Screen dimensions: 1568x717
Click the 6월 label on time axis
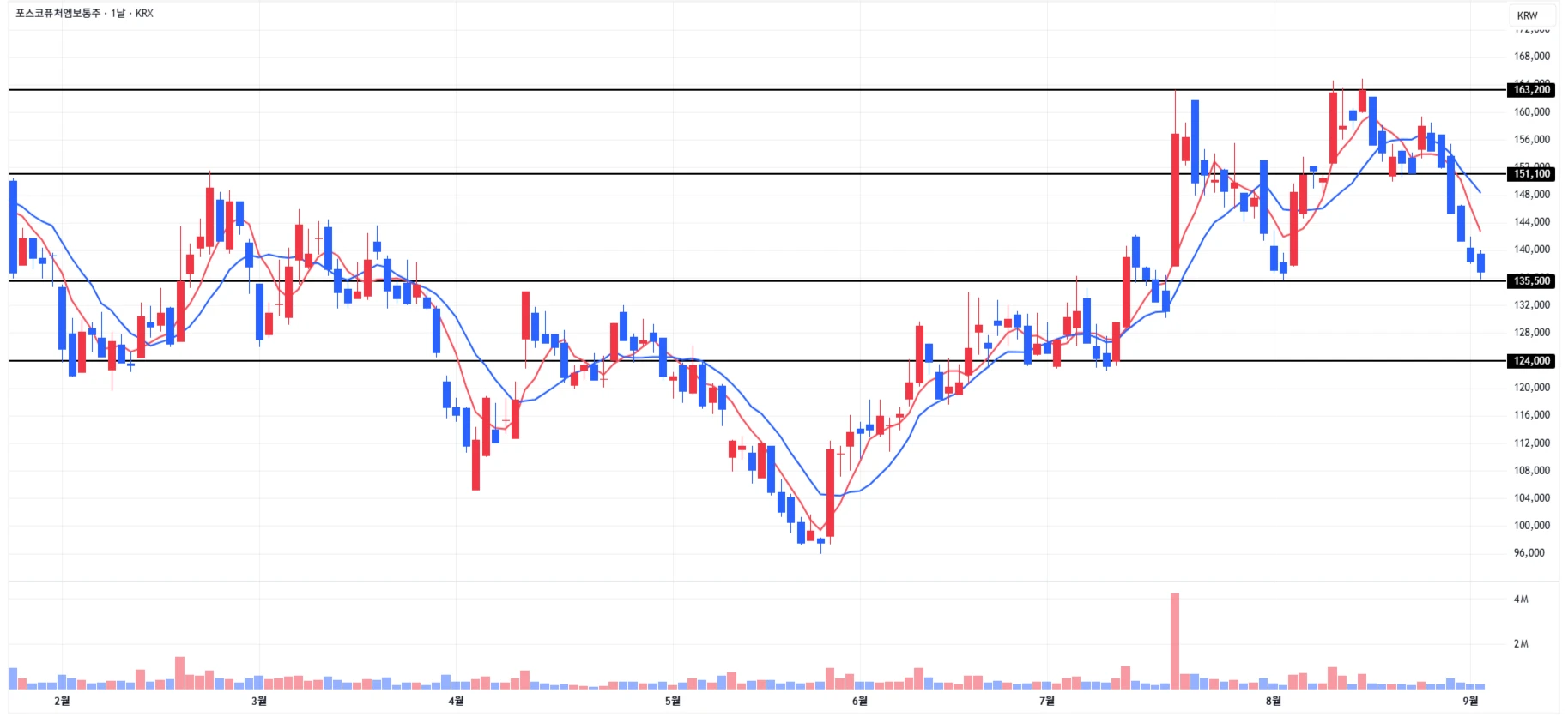(859, 701)
